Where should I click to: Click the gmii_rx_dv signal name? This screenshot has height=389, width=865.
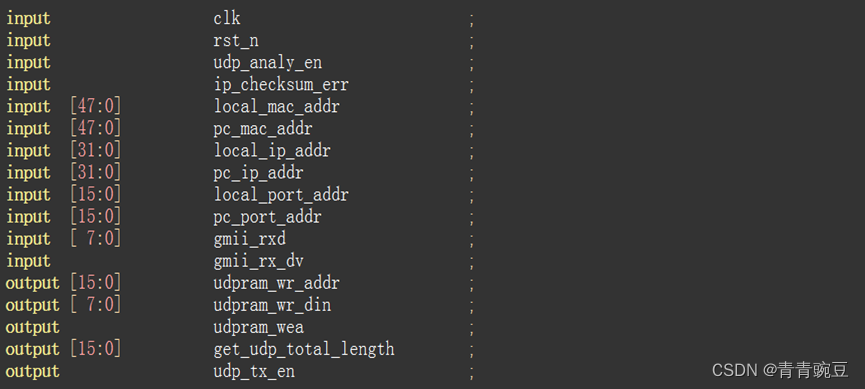point(258,261)
